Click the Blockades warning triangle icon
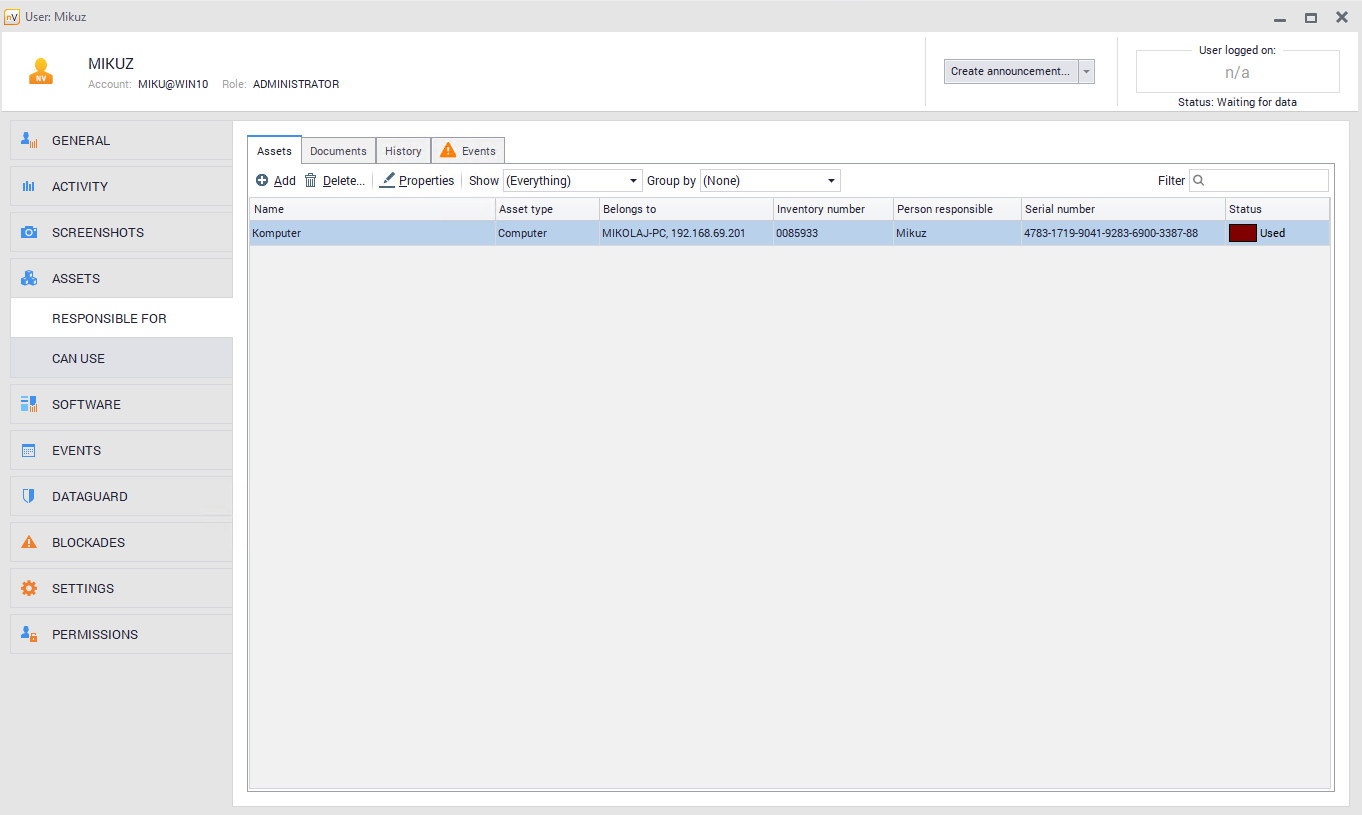The height and width of the screenshot is (815, 1362). (29, 543)
